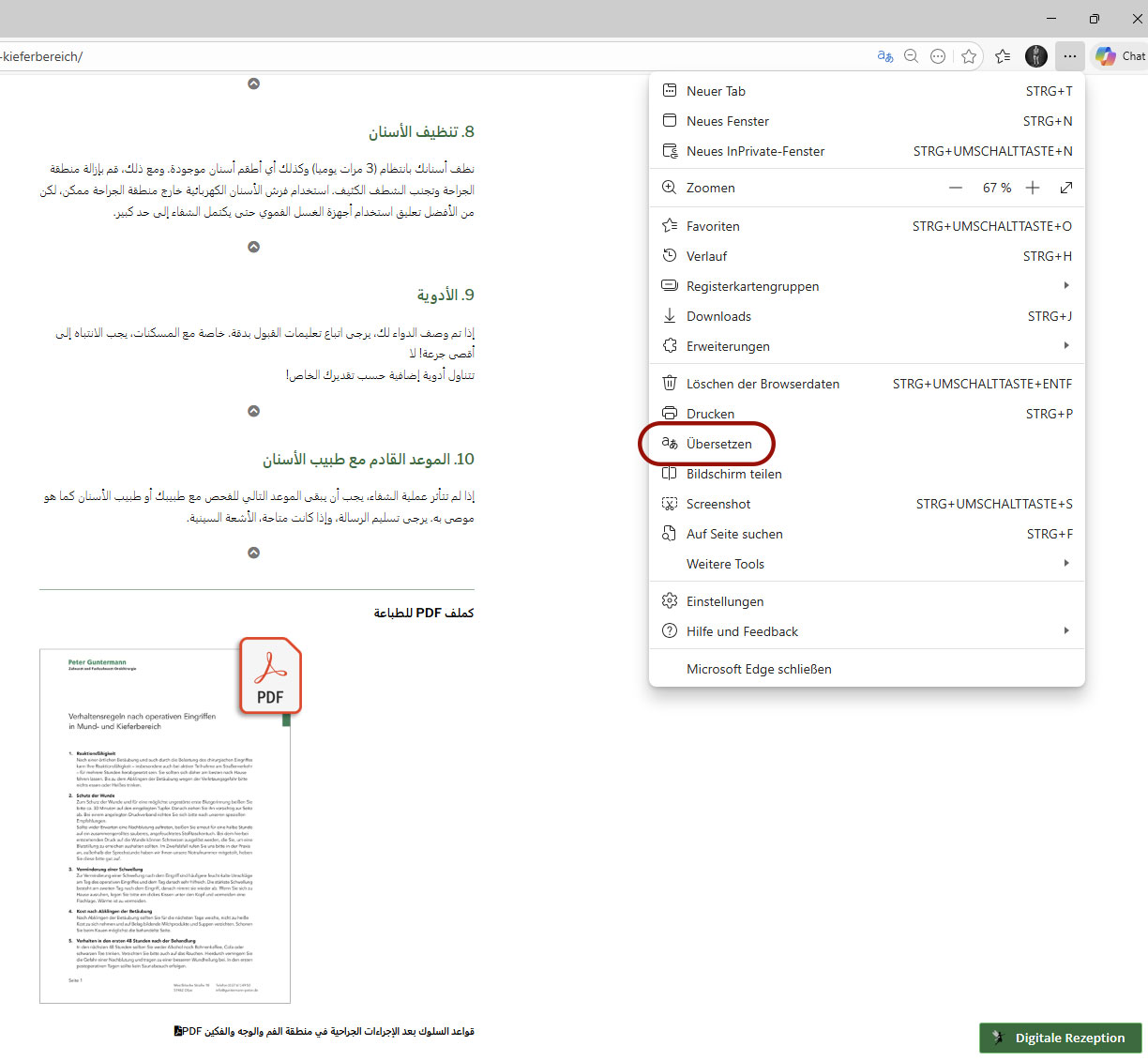Select Übersetzen from the menu
The width and height of the screenshot is (1148, 1061).
(719, 444)
